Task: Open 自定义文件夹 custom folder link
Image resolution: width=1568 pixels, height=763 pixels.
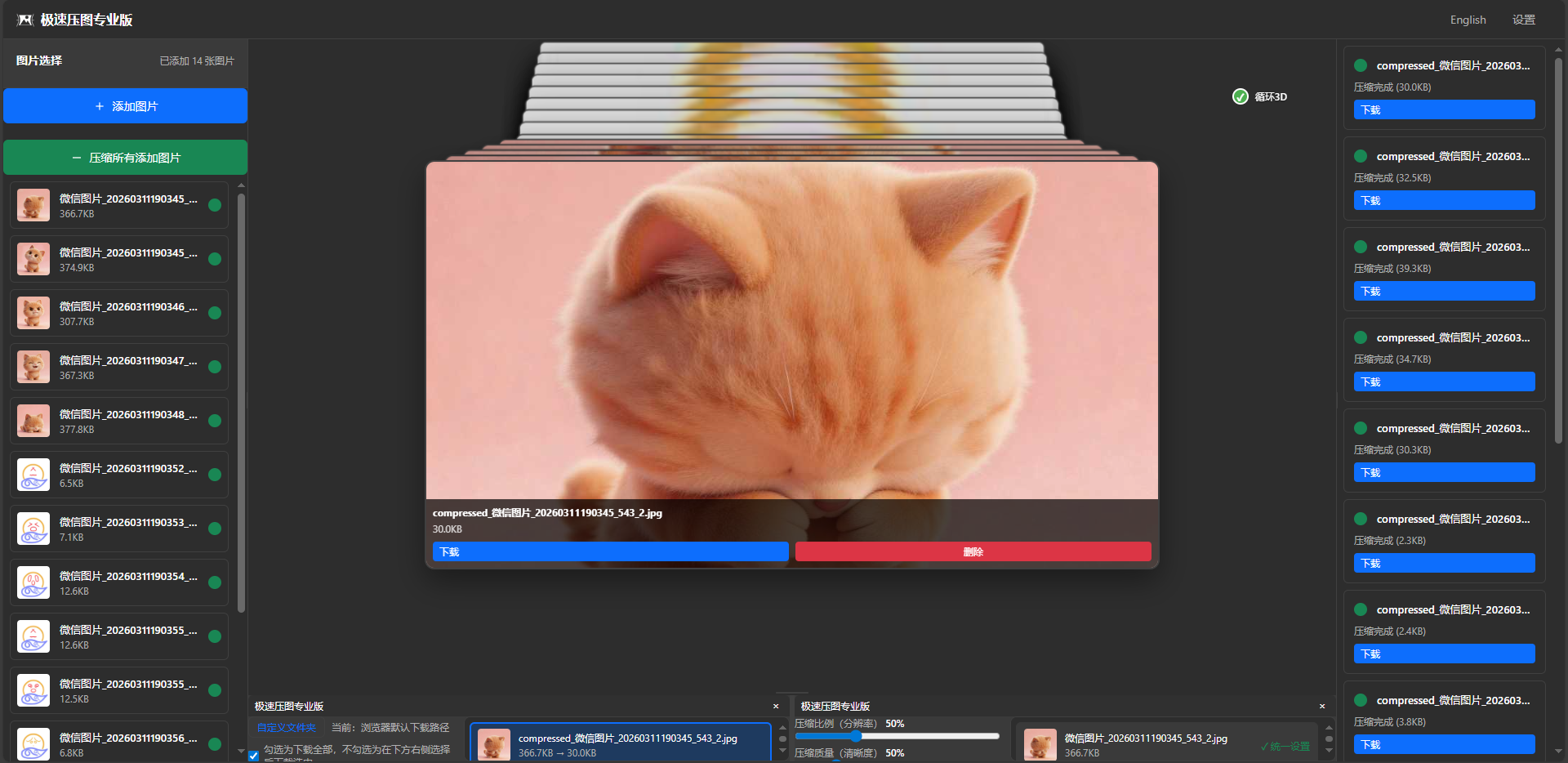Action: tap(286, 727)
